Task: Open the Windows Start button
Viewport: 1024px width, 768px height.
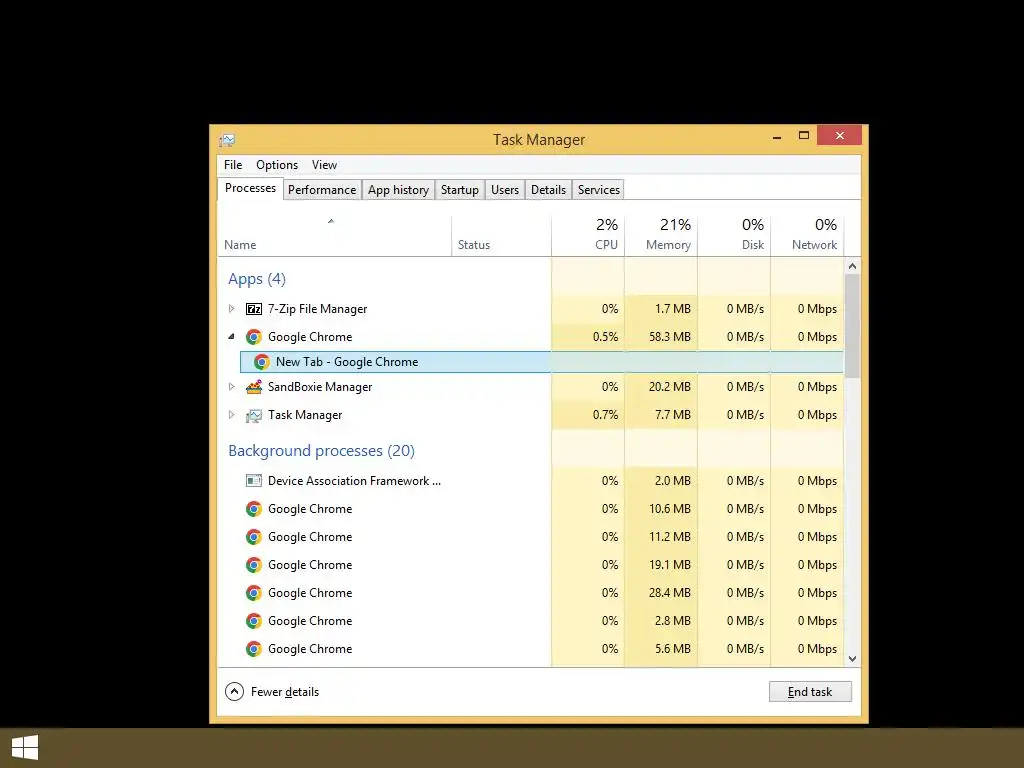Action: (x=25, y=748)
